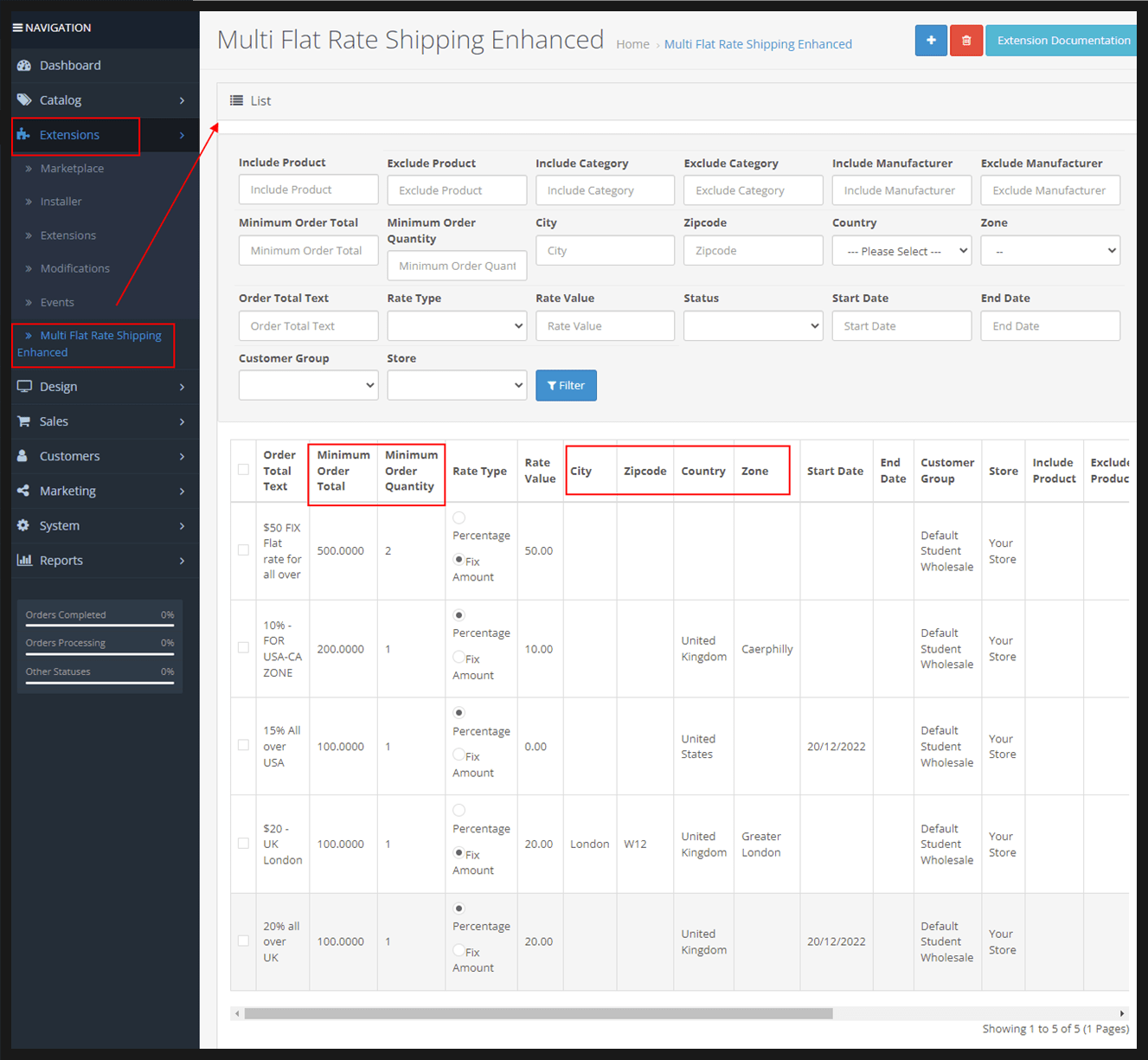
Task: Click the Design monitor icon
Action: pos(23,387)
